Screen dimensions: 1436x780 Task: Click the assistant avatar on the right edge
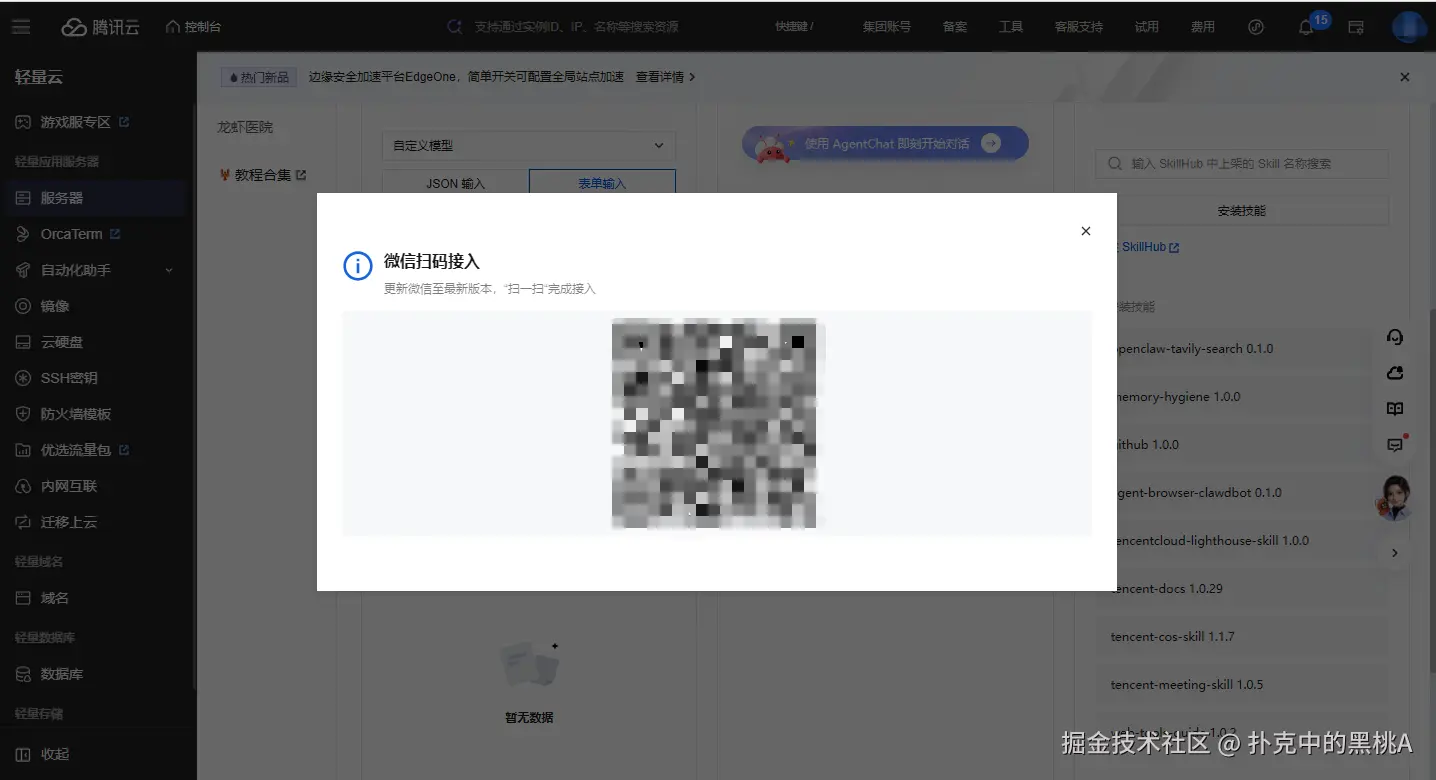[1395, 497]
